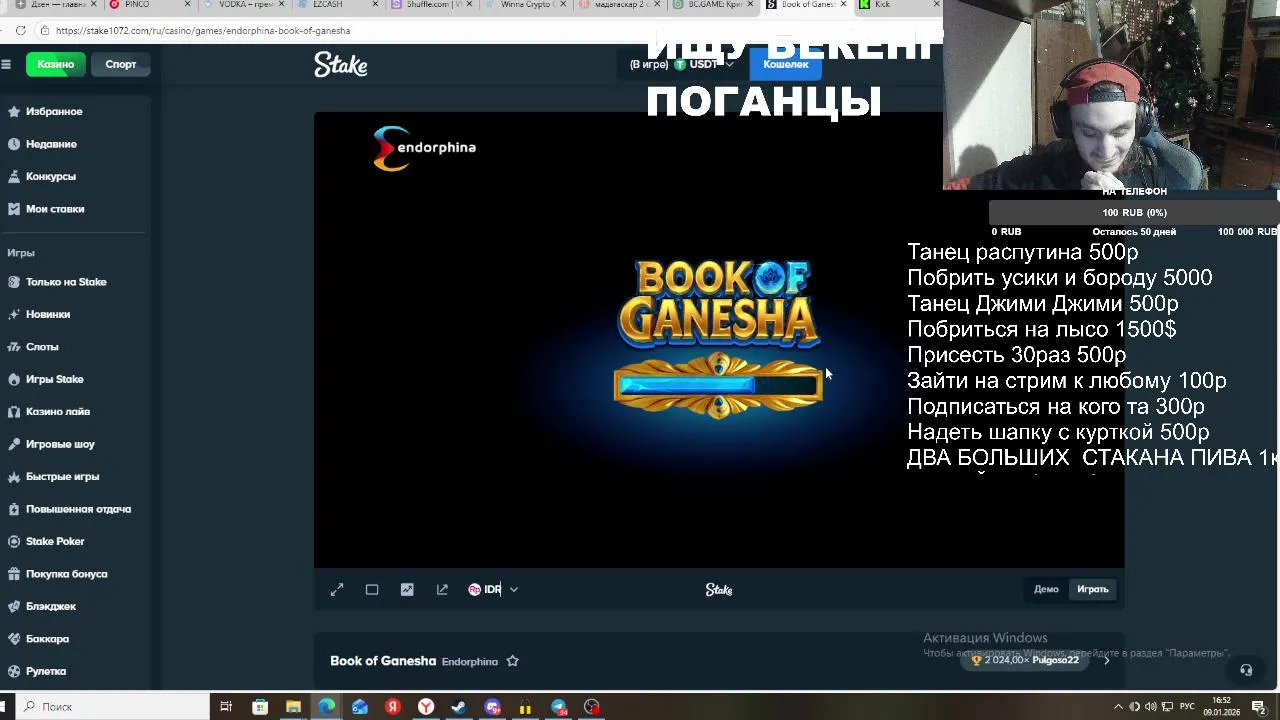Click the Игровые шоу icon
The image size is (1280, 720).
tap(14, 444)
